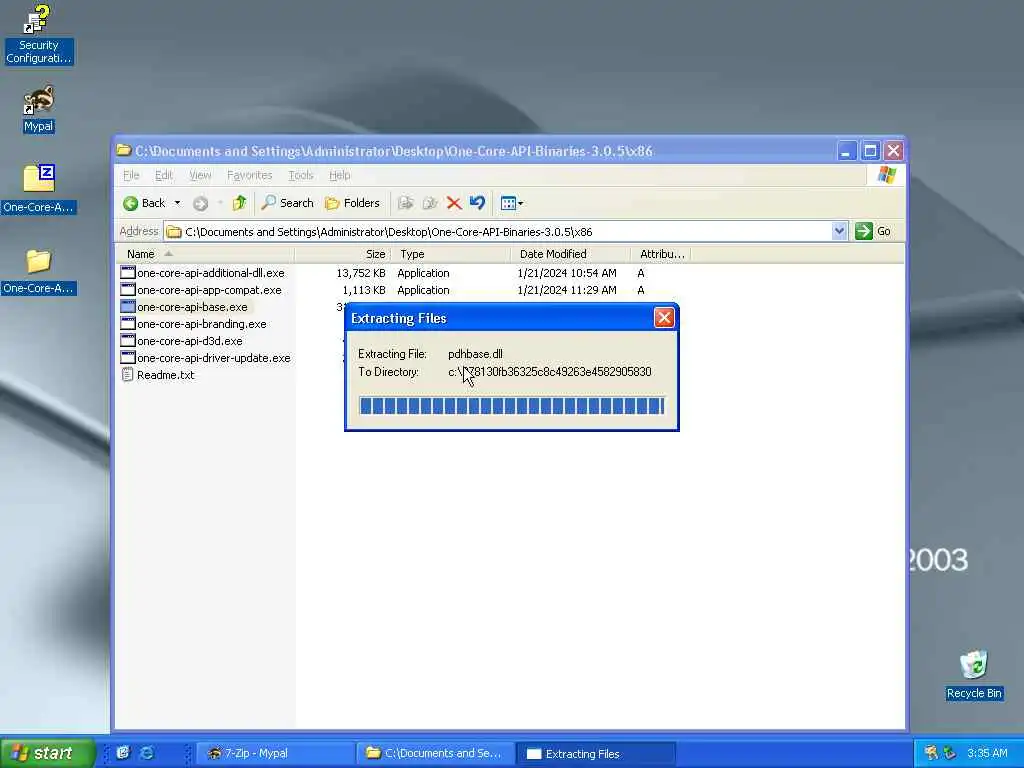The image size is (1024, 768).
Task: Switch to C:\Documents and Se... taskbar button
Action: tap(434, 753)
